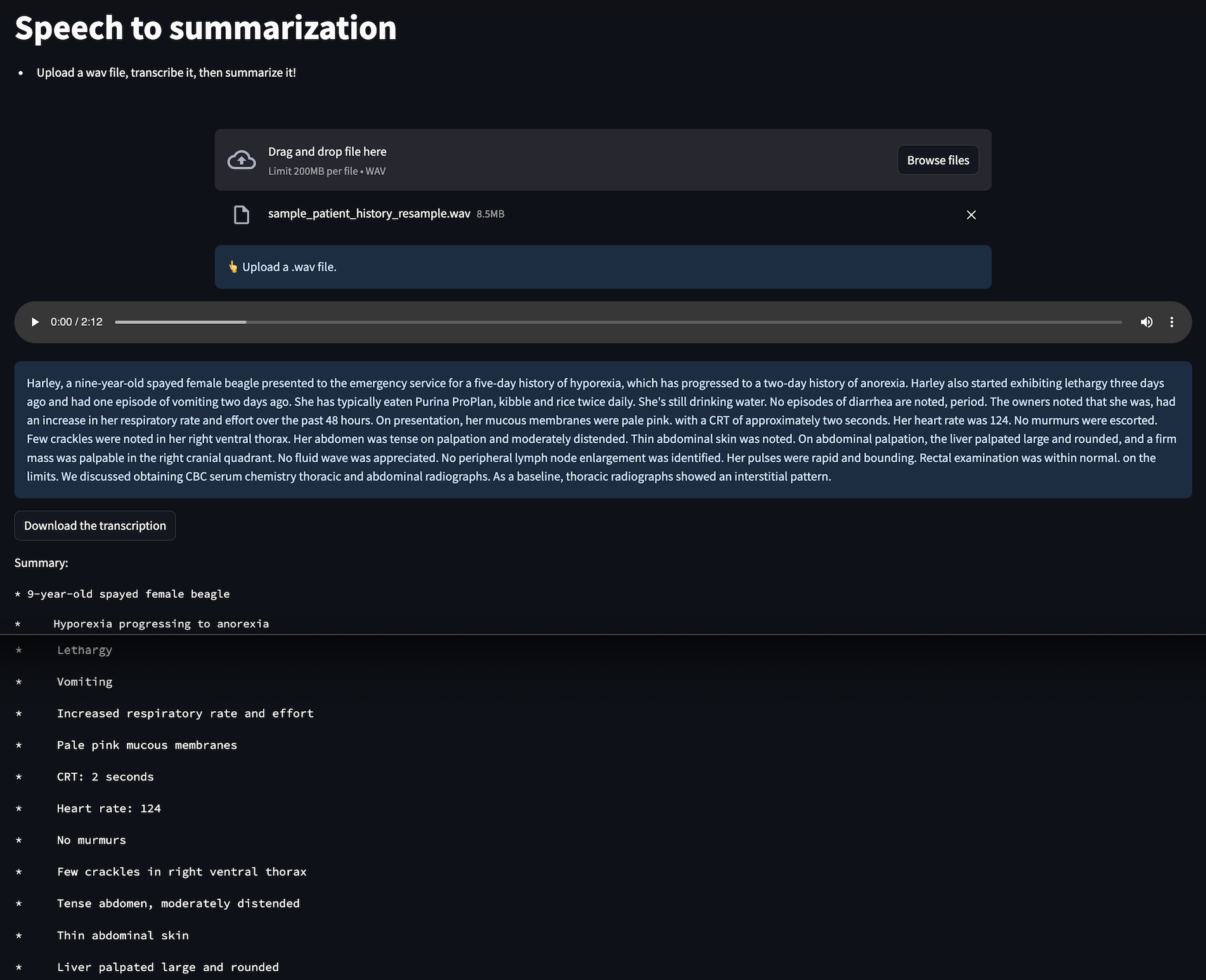Click the pointing hand emoji in the banner
The image size is (1206, 980).
click(x=233, y=267)
